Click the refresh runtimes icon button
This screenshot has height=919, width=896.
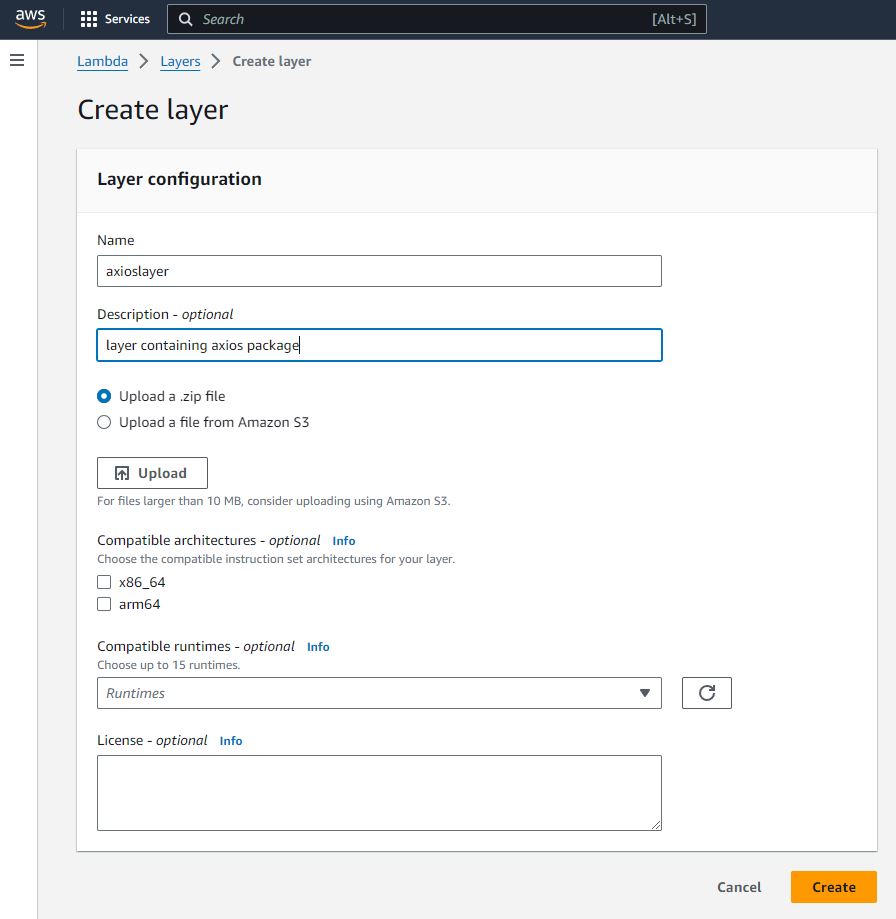coord(707,693)
